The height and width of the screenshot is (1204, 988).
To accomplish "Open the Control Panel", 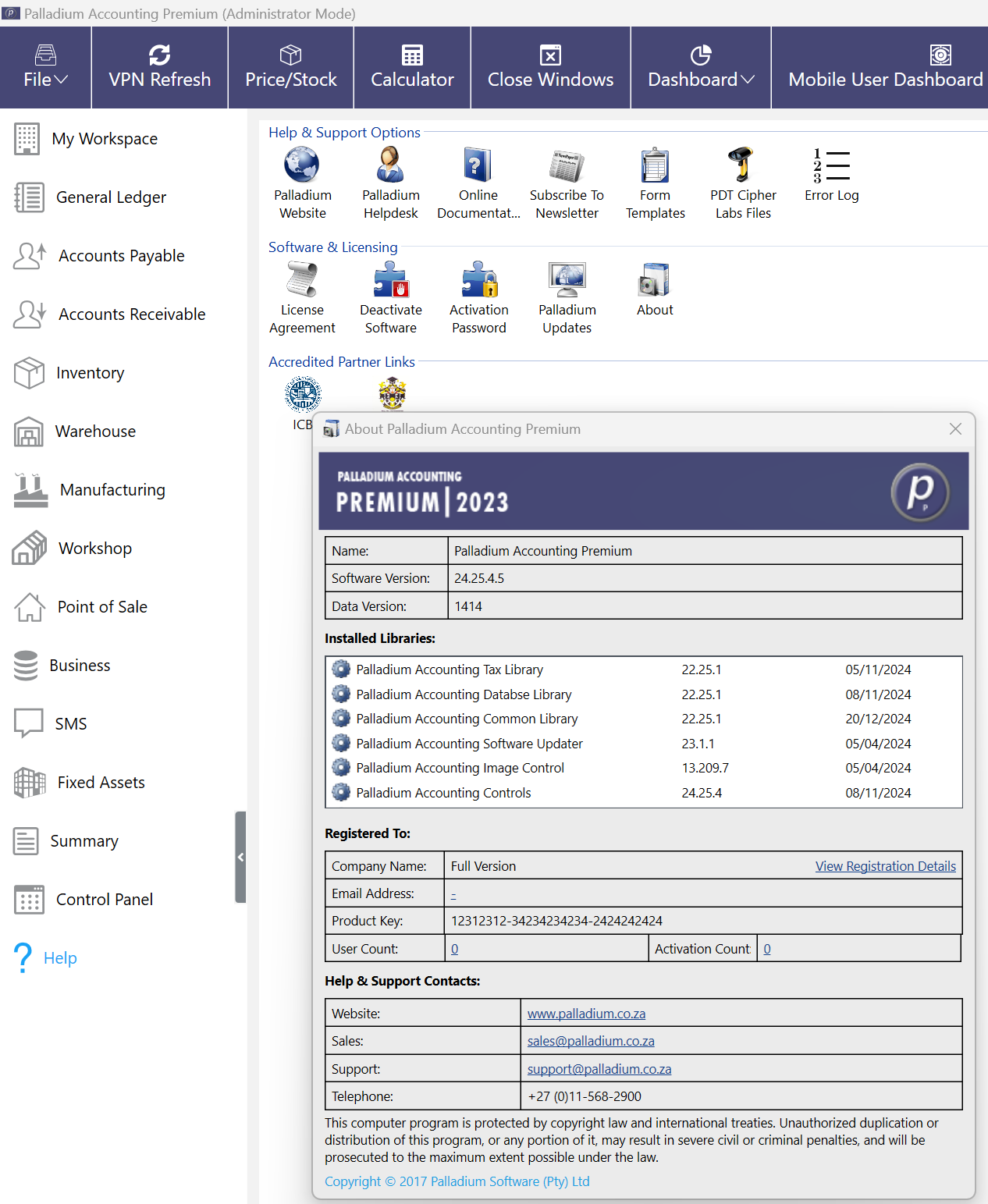I will (83, 900).
